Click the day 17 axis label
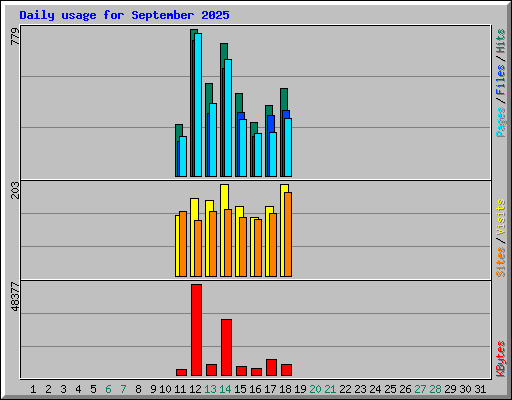Screen dimensions: 512x400 pos(270,389)
